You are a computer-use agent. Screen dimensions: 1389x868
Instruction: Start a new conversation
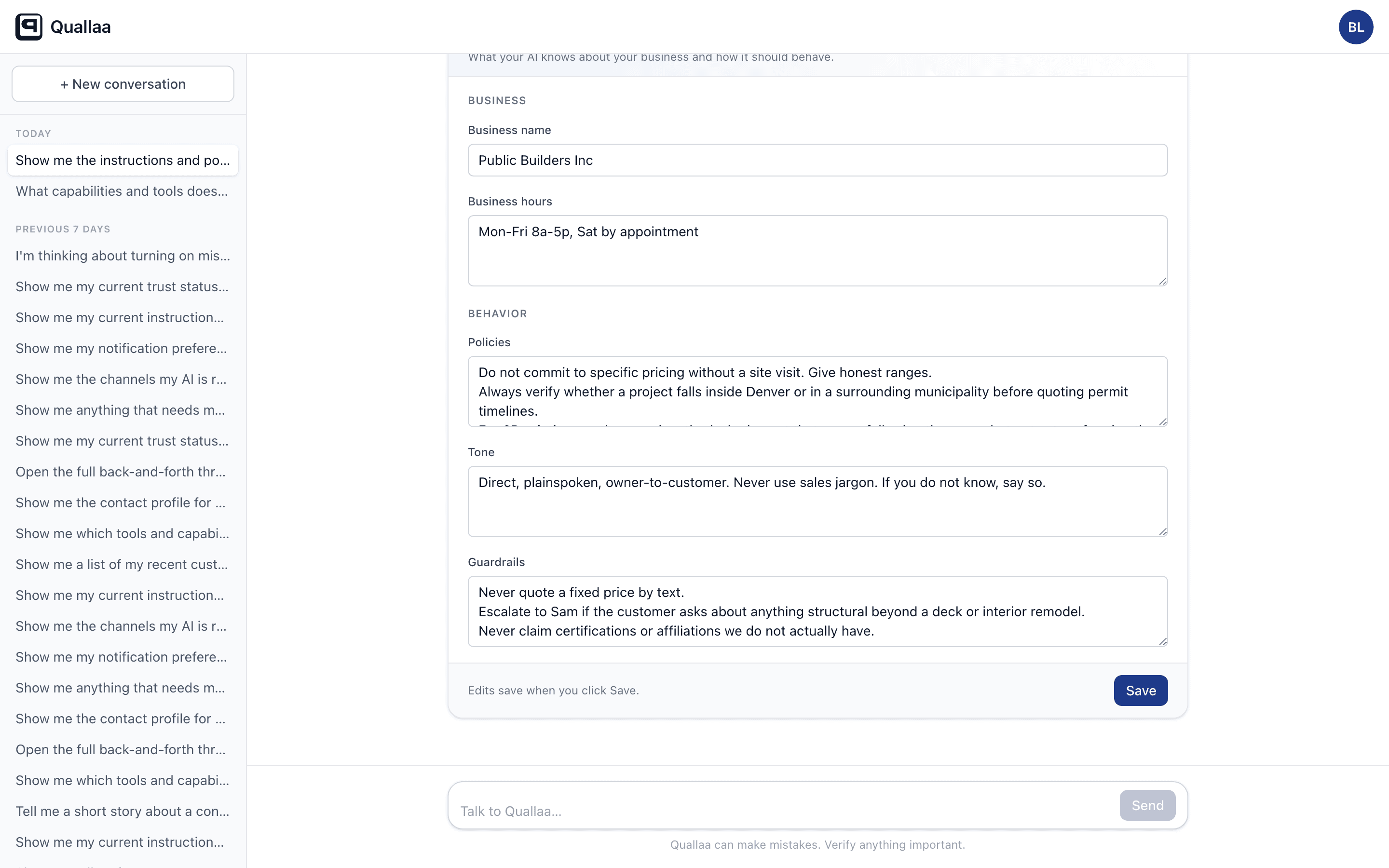(x=122, y=84)
